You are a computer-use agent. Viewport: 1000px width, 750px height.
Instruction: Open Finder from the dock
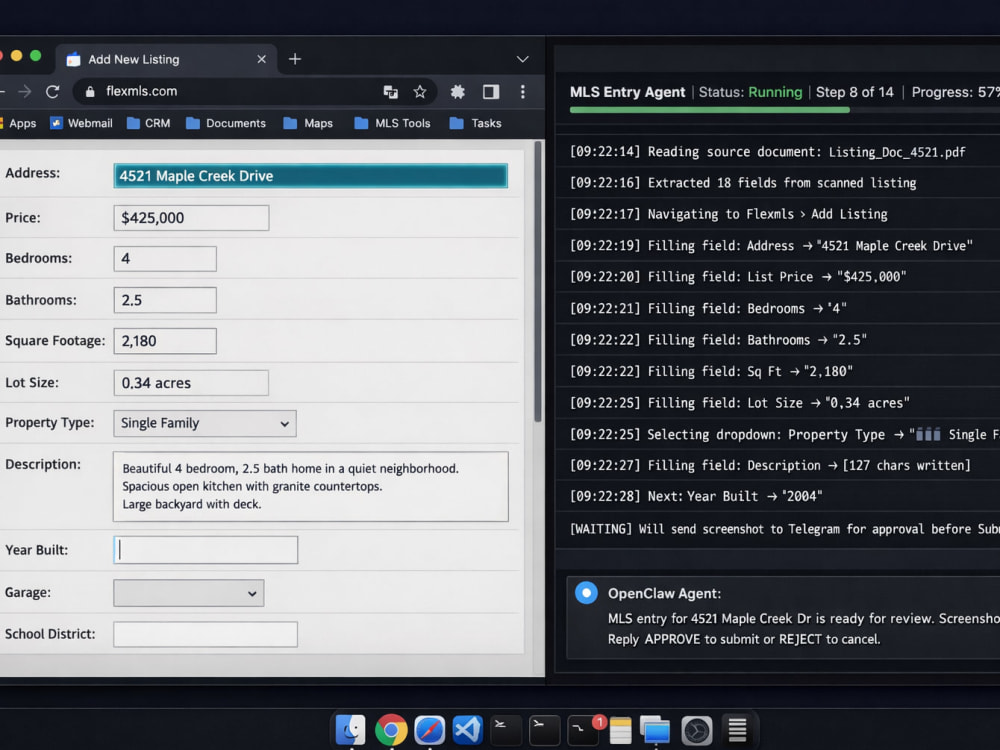(x=350, y=730)
